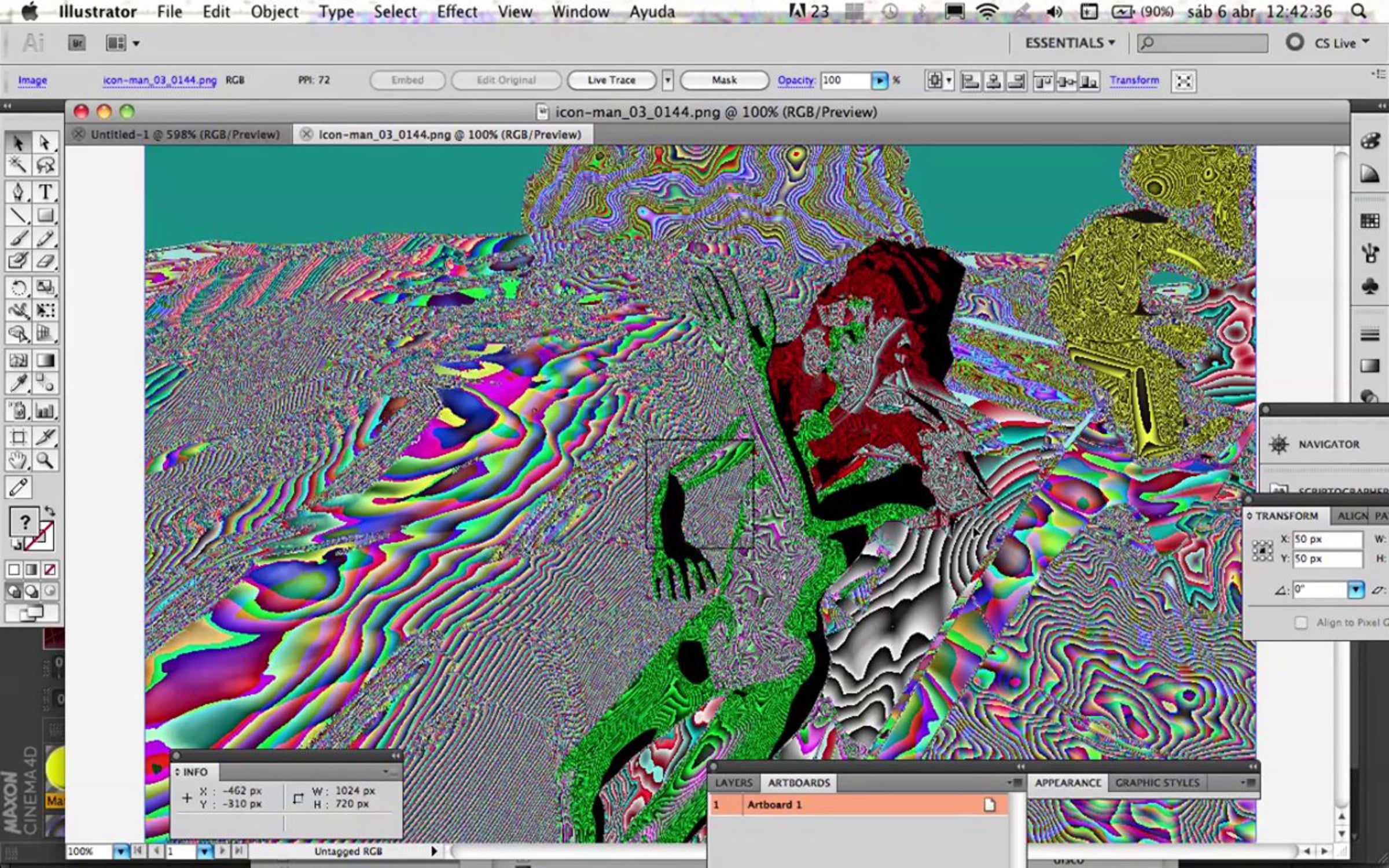The image size is (1389, 868).
Task: Open the ESSENTIALS workspace switcher
Action: pyautogui.click(x=1070, y=43)
